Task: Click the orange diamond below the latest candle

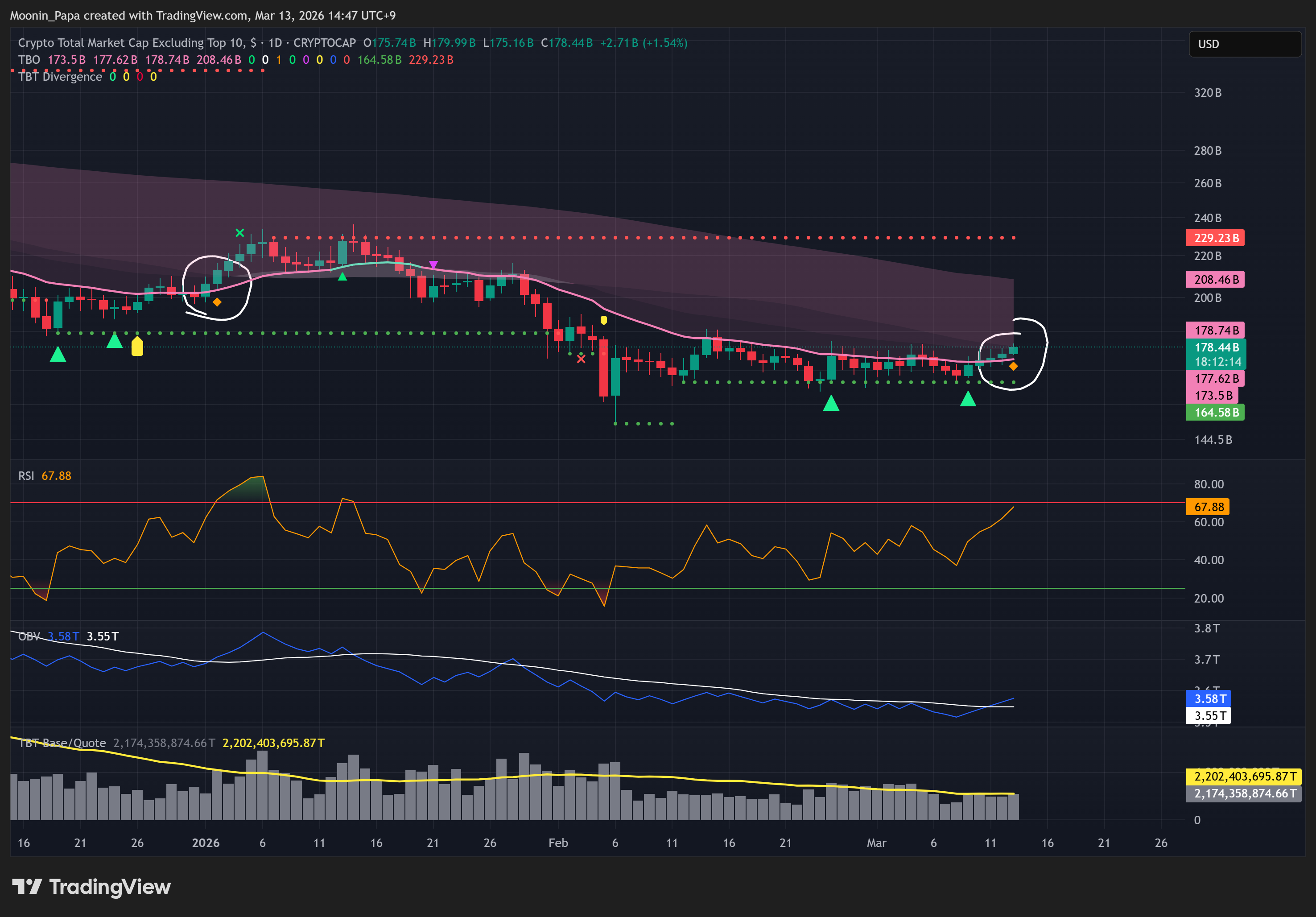Action: coord(1013,366)
